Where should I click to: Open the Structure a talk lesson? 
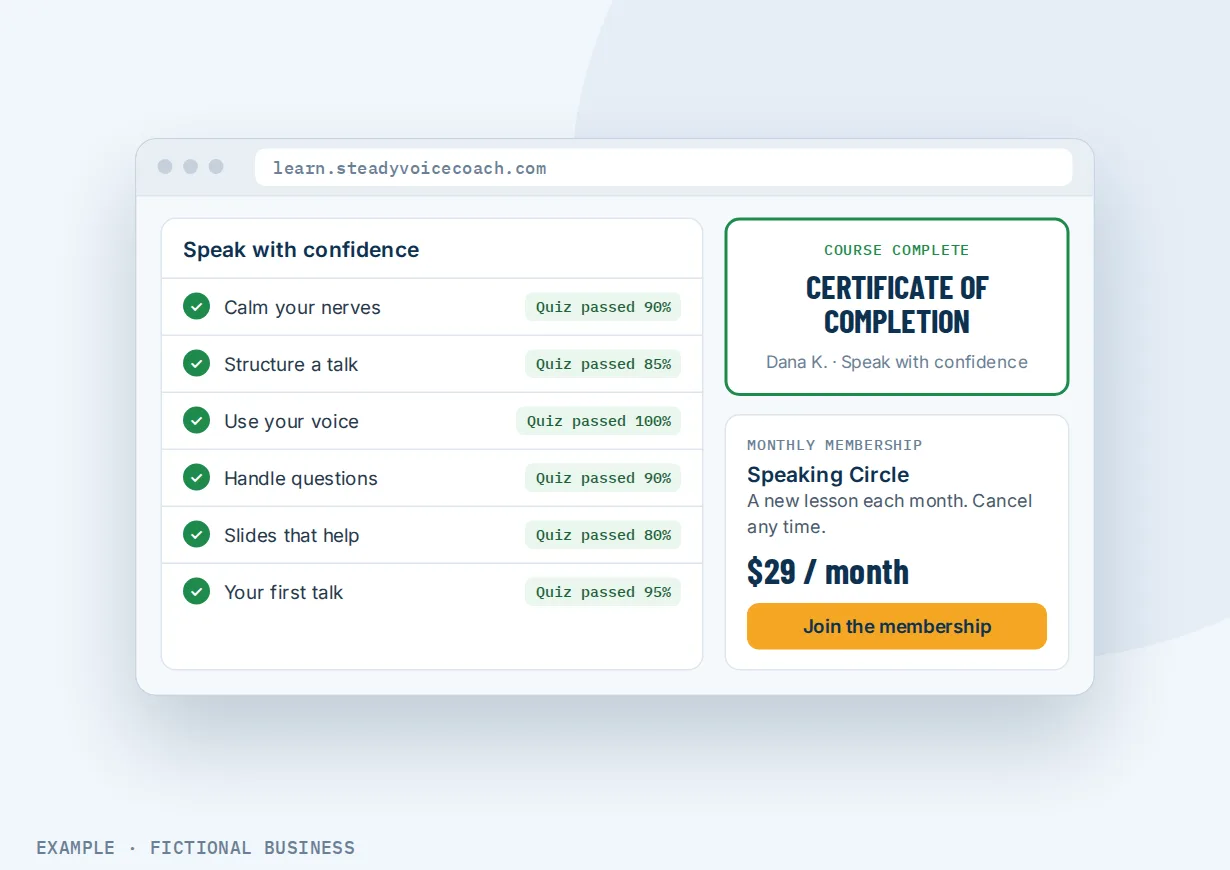point(432,364)
